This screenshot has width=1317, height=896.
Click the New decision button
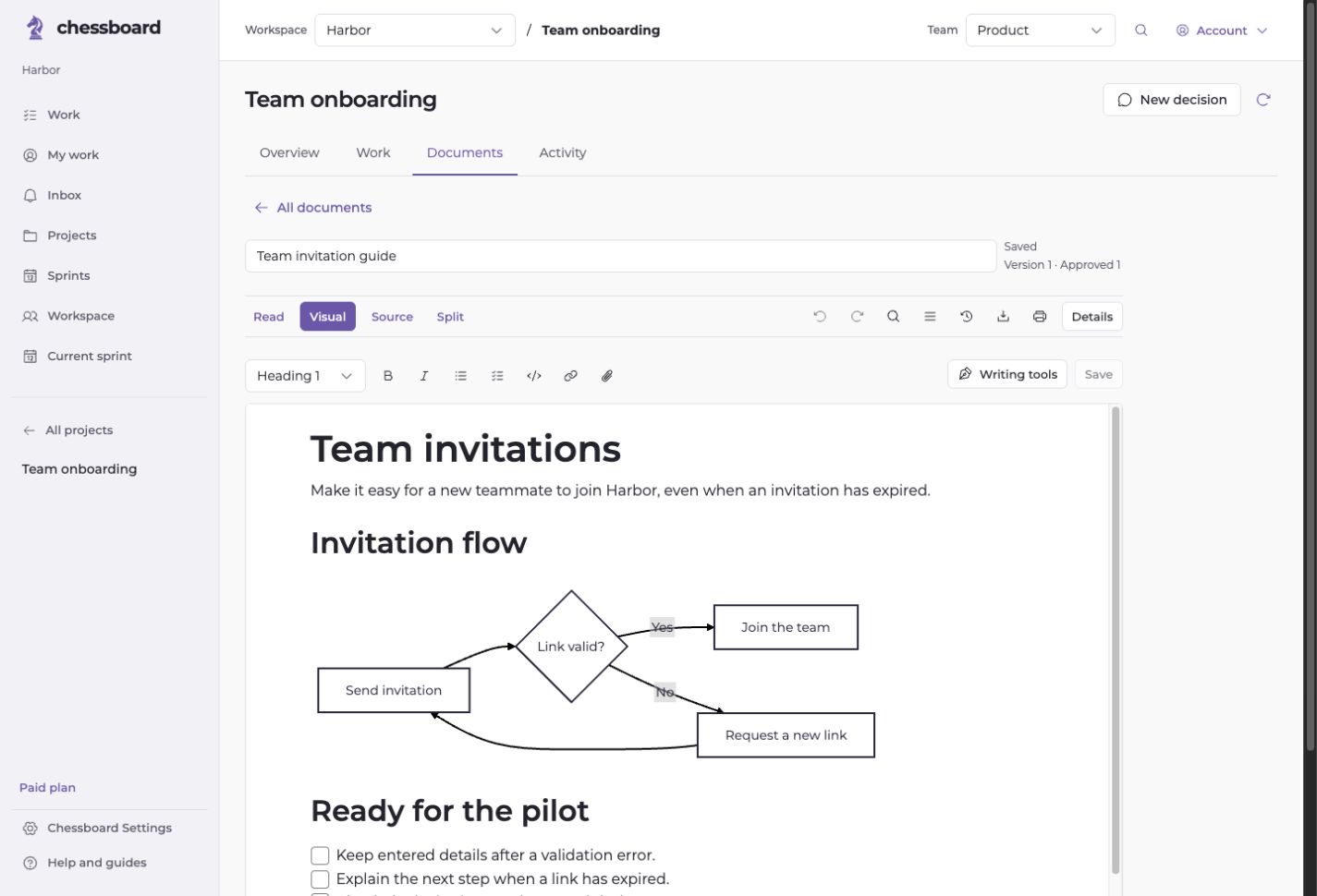click(x=1172, y=100)
